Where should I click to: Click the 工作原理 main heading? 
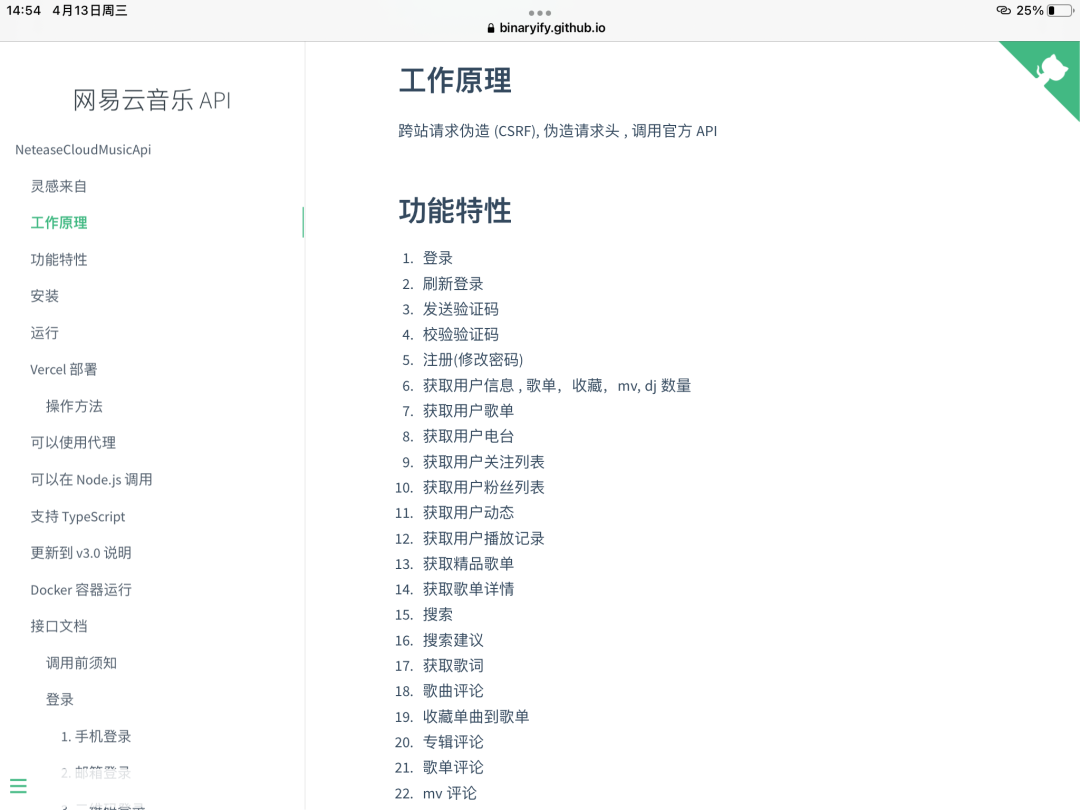tap(455, 81)
